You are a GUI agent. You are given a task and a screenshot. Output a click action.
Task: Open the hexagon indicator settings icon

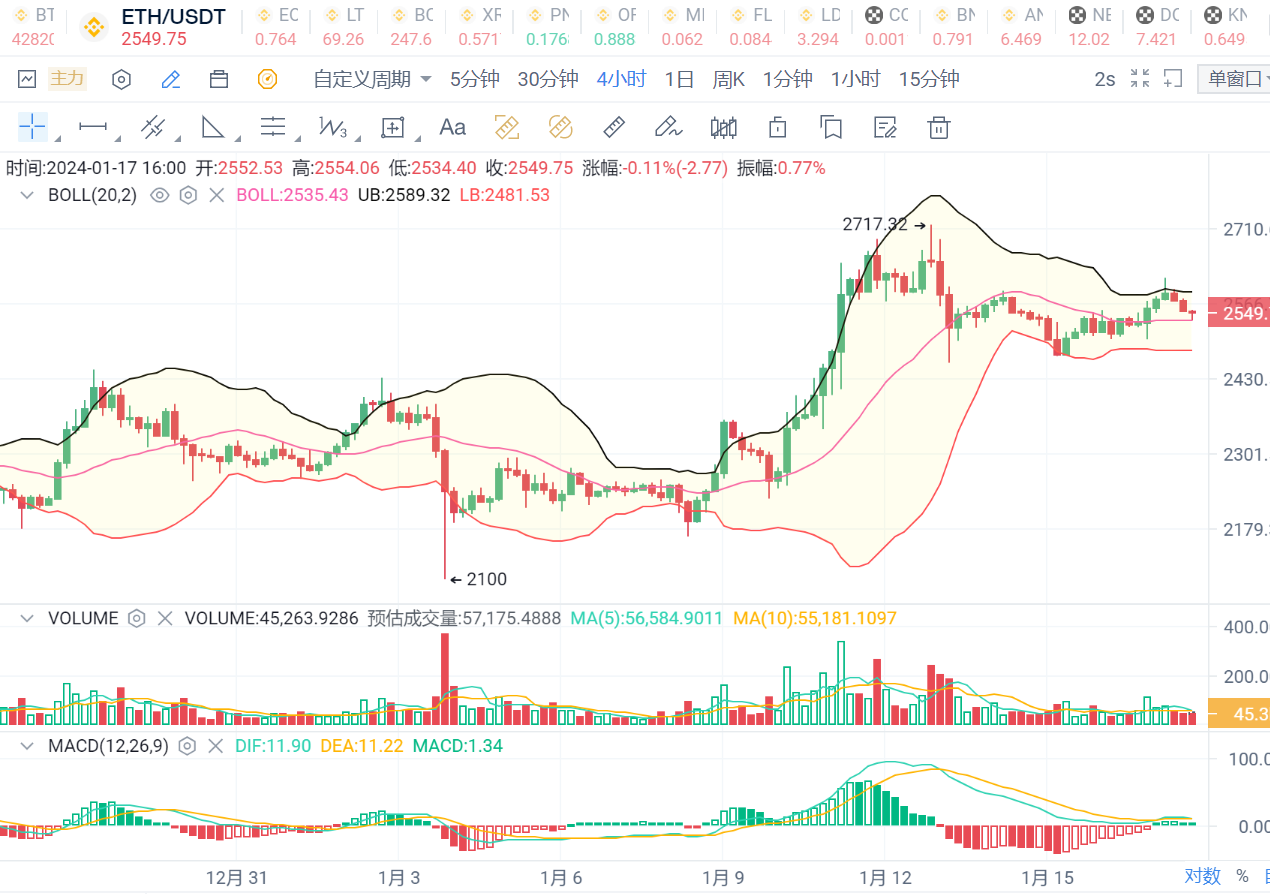[122, 79]
